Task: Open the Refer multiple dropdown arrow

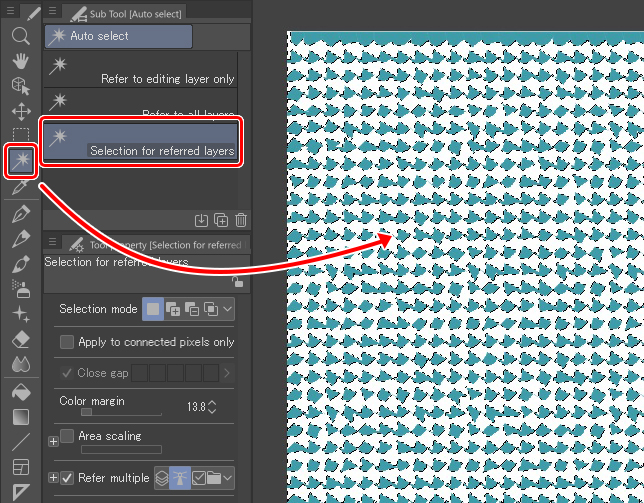Action: pos(230,478)
